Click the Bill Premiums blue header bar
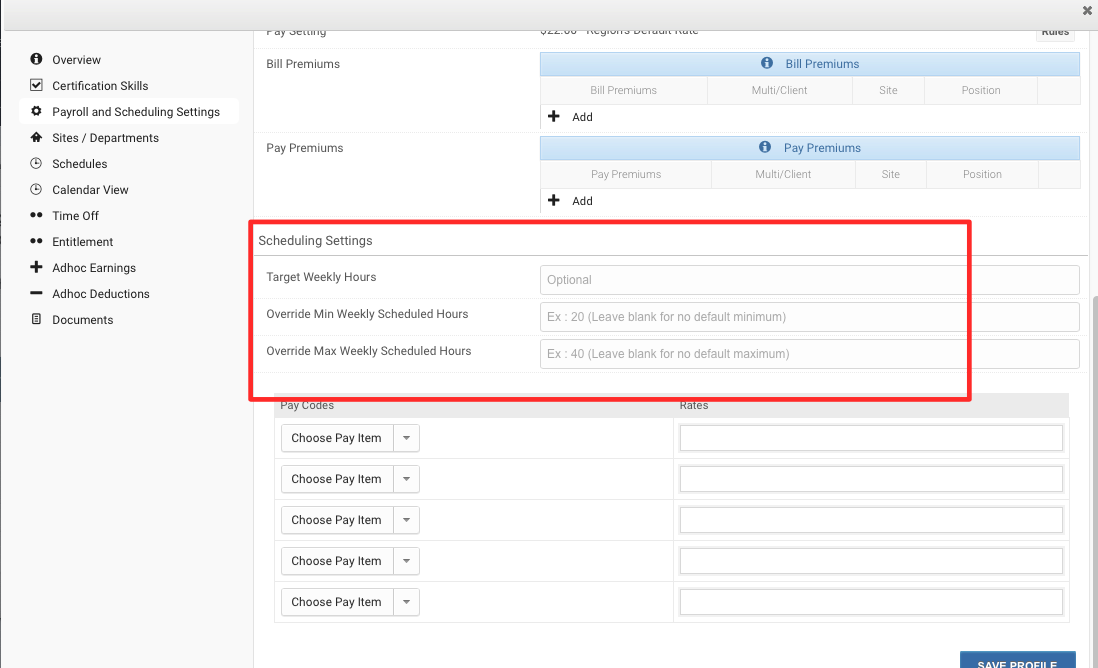The image size is (1098, 668). 809,64
